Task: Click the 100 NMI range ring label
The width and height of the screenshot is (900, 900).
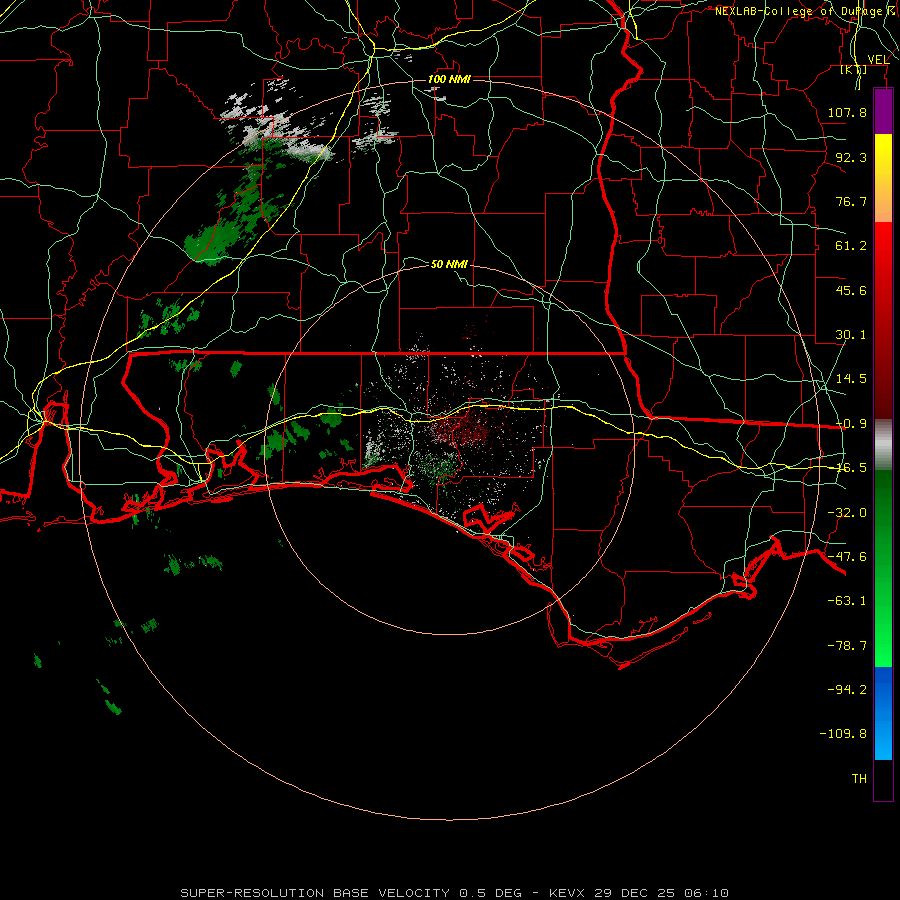Action: point(449,79)
